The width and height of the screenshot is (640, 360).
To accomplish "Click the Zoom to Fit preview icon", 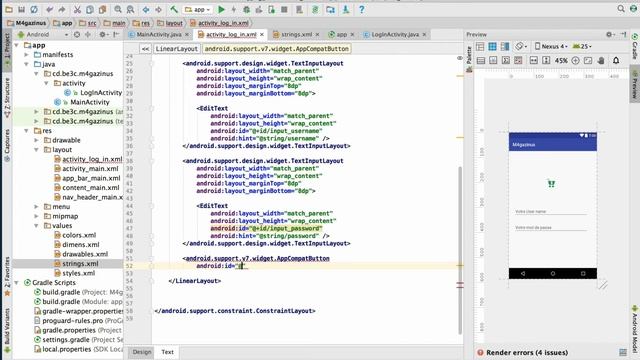I will [x=588, y=60].
